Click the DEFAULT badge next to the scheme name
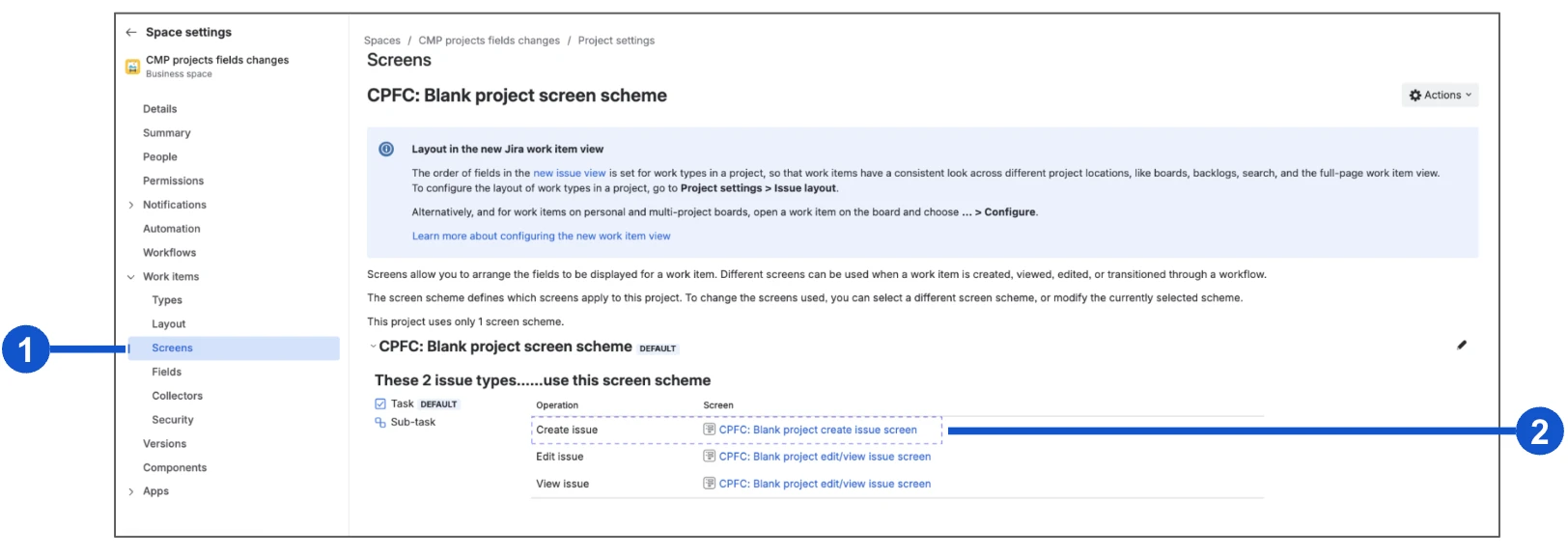Image resolution: width=1568 pixels, height=556 pixels. (x=658, y=348)
